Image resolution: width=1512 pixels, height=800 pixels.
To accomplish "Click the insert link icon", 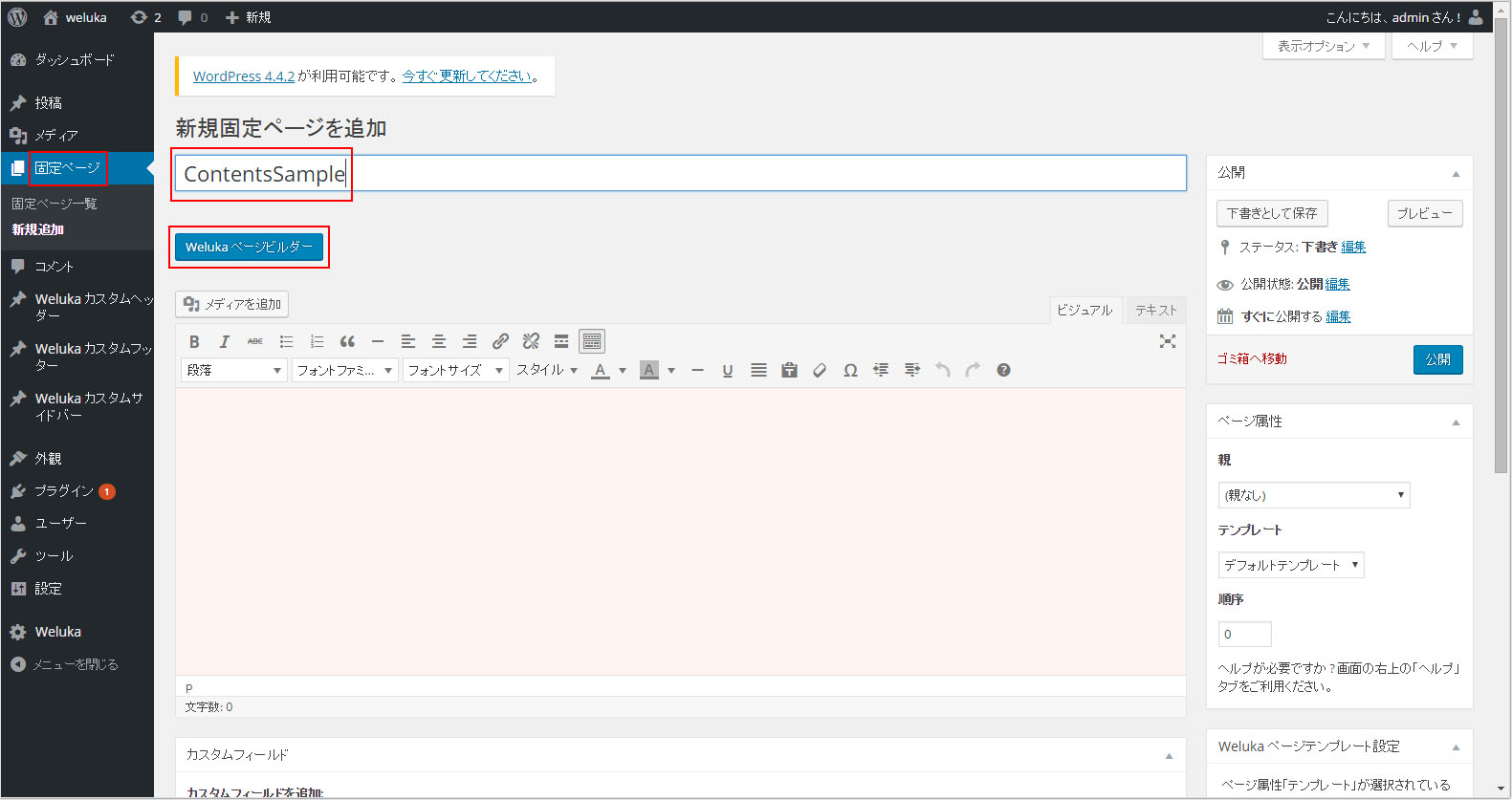I will point(500,341).
